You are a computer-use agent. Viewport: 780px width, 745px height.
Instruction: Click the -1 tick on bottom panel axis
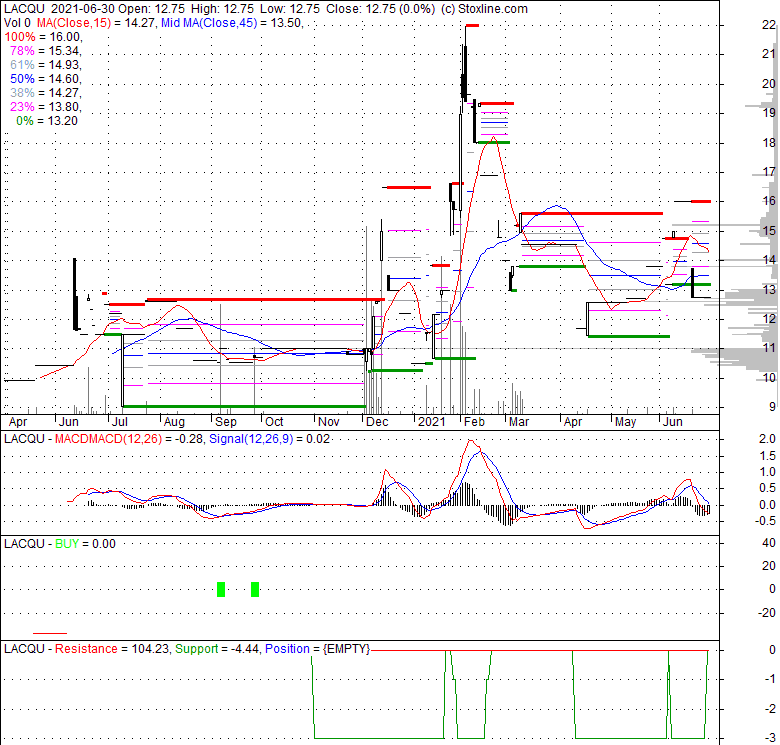point(770,679)
